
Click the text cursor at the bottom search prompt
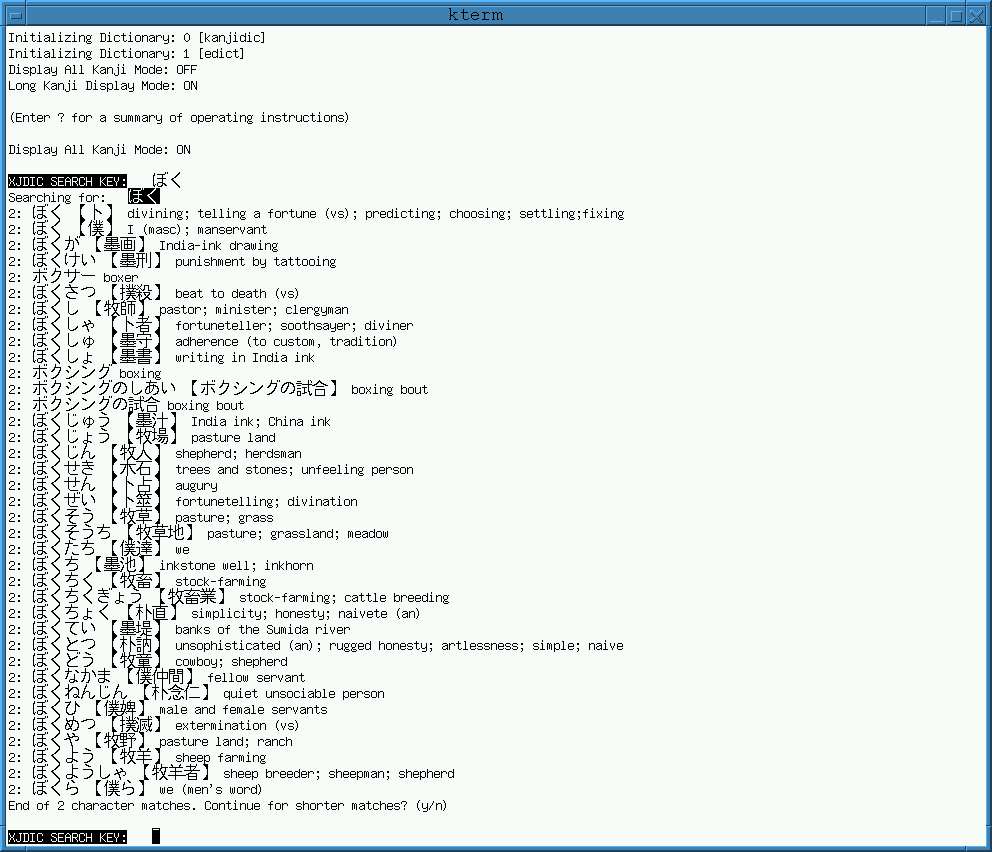(x=156, y=836)
